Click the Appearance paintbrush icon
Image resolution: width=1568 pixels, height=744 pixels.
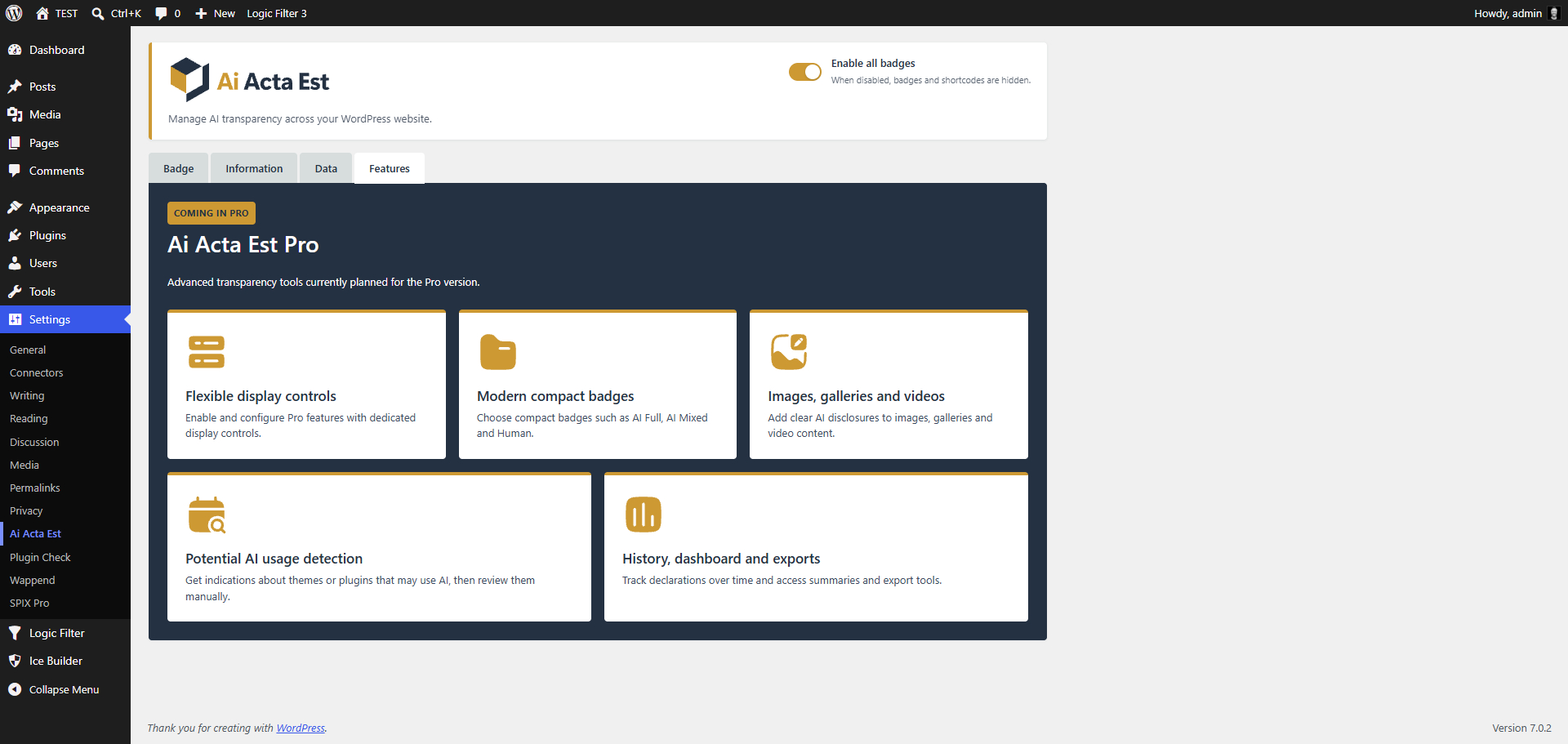pyautogui.click(x=15, y=207)
